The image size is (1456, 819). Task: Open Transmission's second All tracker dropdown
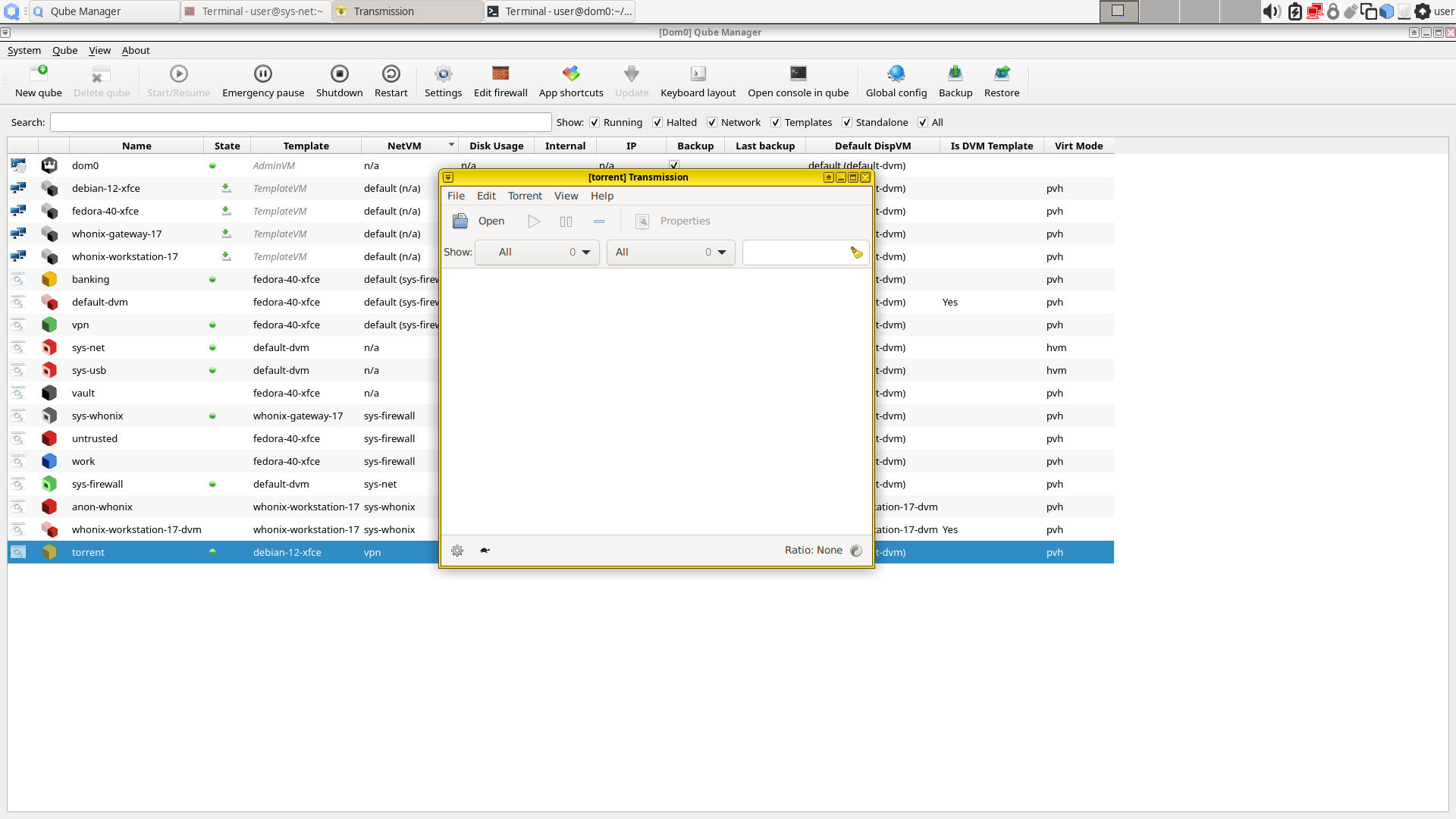[x=671, y=253]
